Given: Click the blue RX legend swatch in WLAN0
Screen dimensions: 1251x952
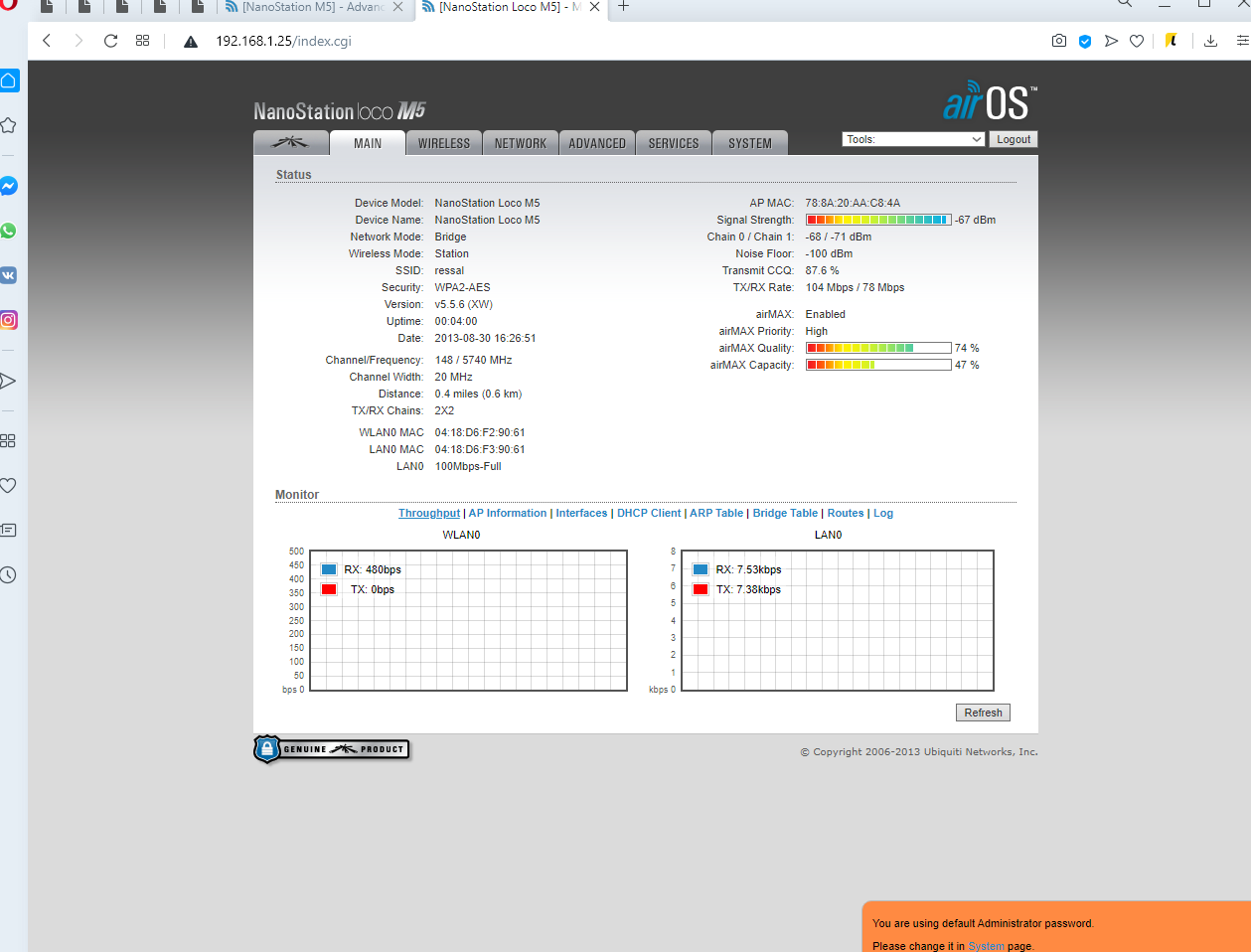Looking at the screenshot, I should pyautogui.click(x=329, y=569).
